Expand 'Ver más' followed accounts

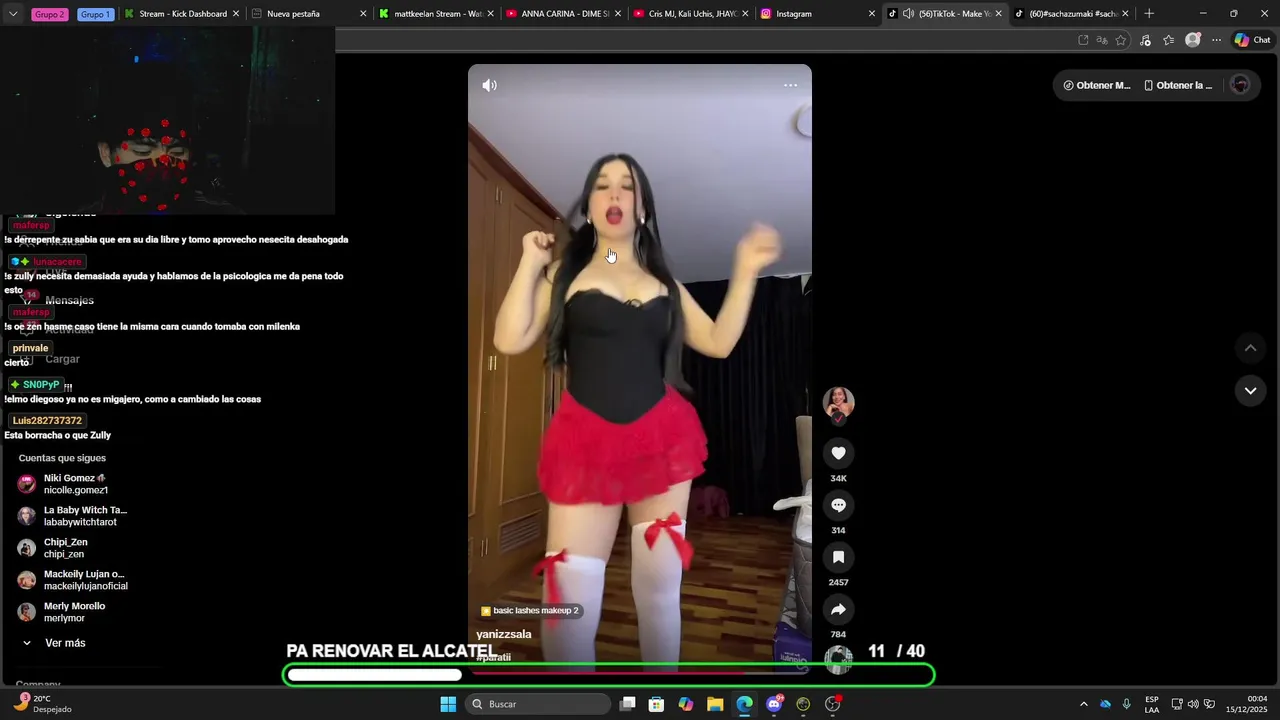(54, 643)
